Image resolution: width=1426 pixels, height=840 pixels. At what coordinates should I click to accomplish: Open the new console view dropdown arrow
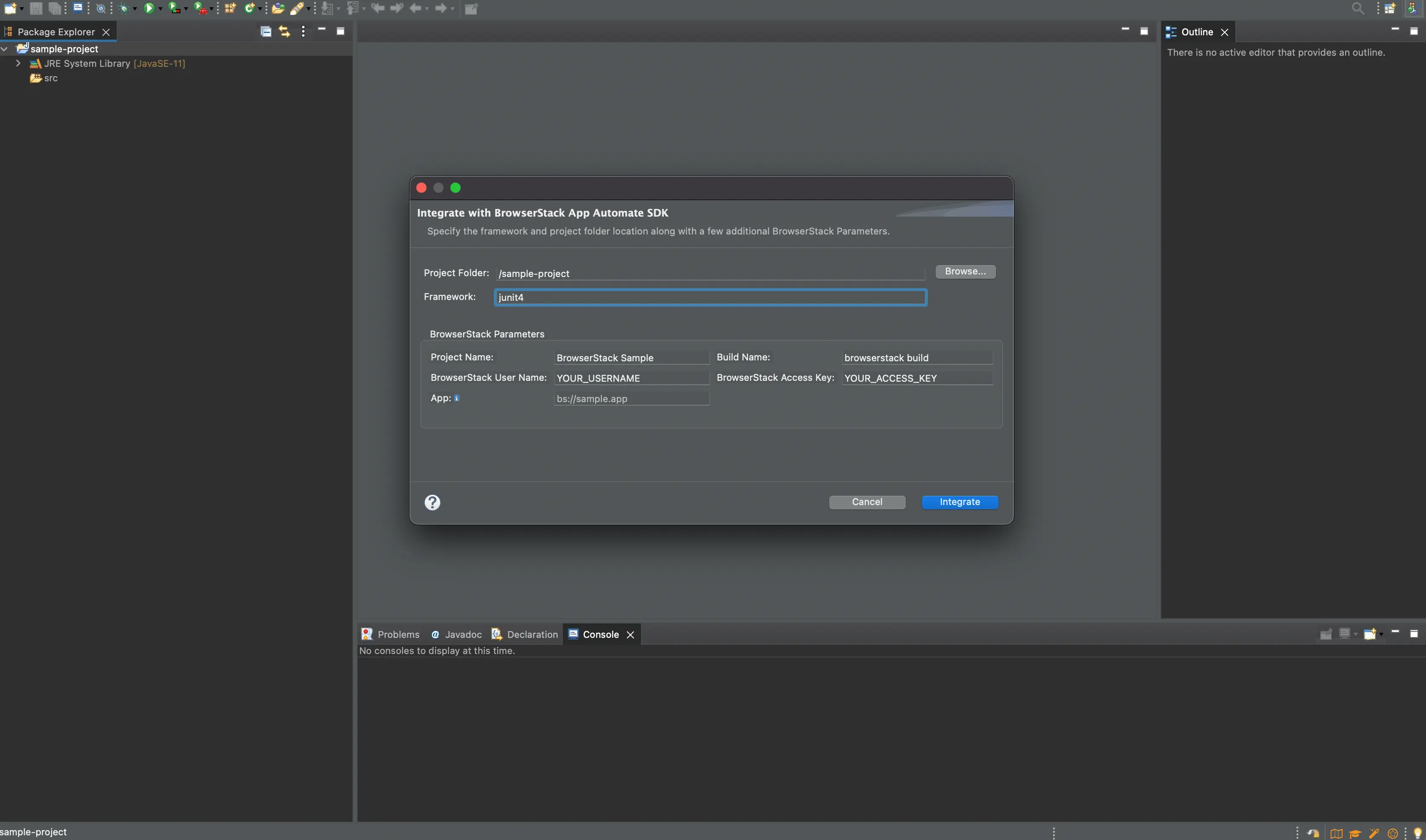1381,634
